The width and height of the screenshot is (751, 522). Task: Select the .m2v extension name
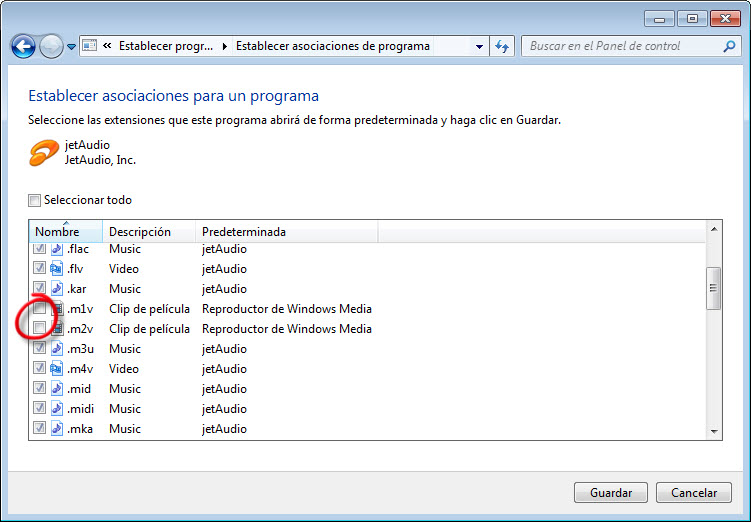point(80,329)
